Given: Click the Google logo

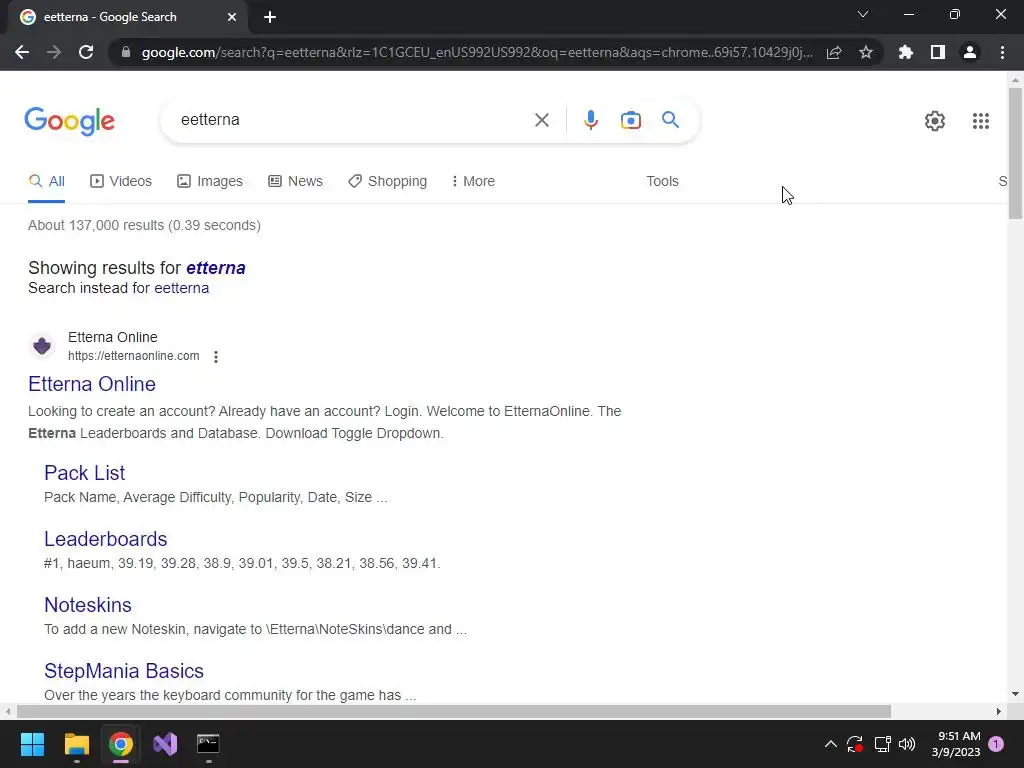Looking at the screenshot, I should point(70,121).
